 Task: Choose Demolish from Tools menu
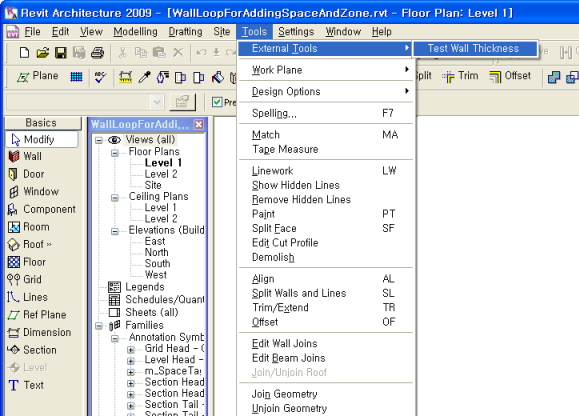coord(326,257)
